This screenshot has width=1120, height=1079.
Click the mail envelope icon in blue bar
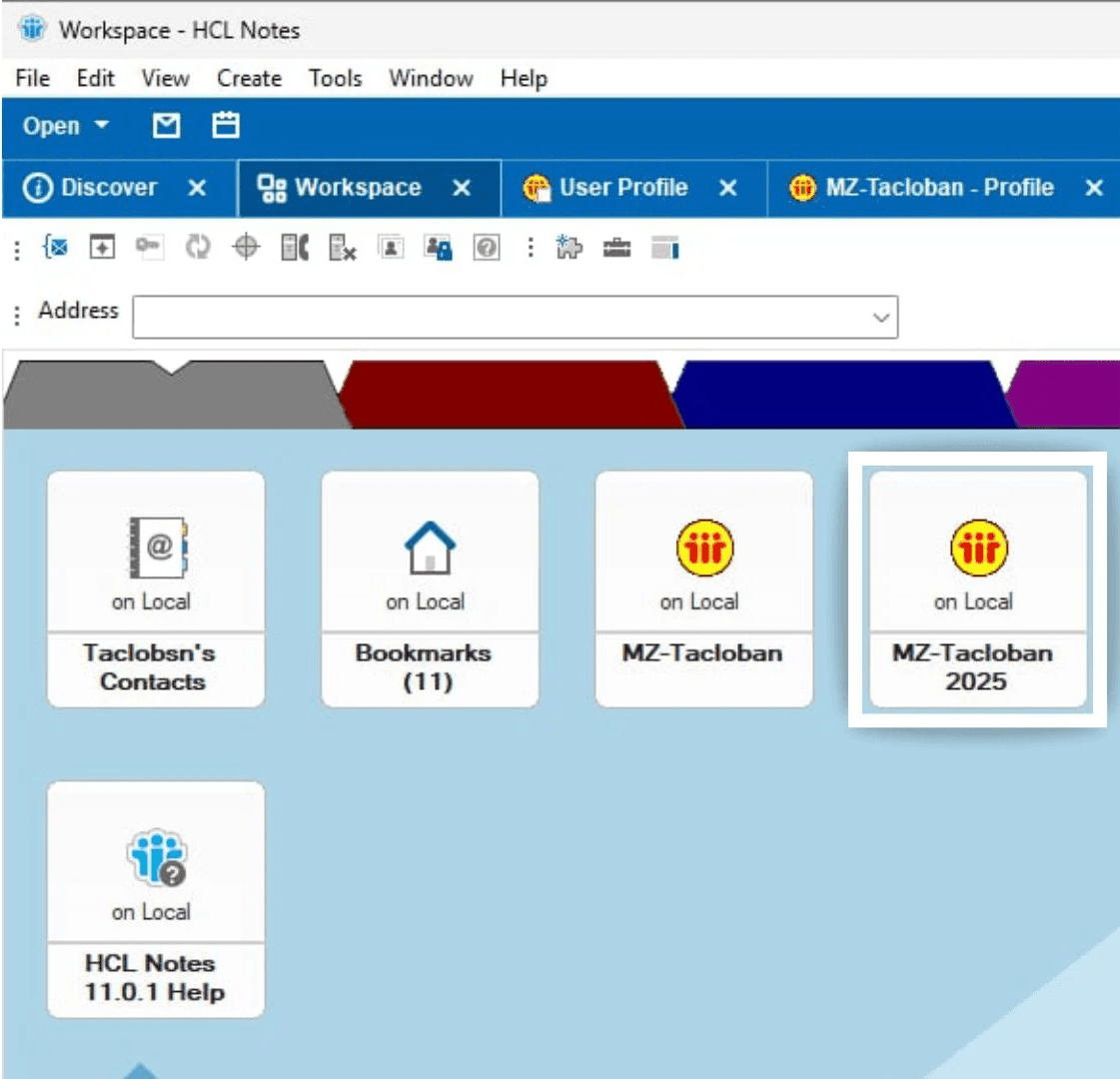point(167,127)
